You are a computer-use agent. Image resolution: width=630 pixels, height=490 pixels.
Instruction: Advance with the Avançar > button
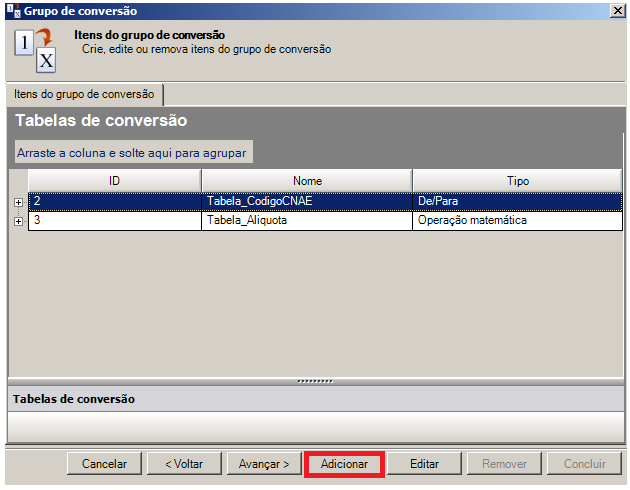click(264, 464)
